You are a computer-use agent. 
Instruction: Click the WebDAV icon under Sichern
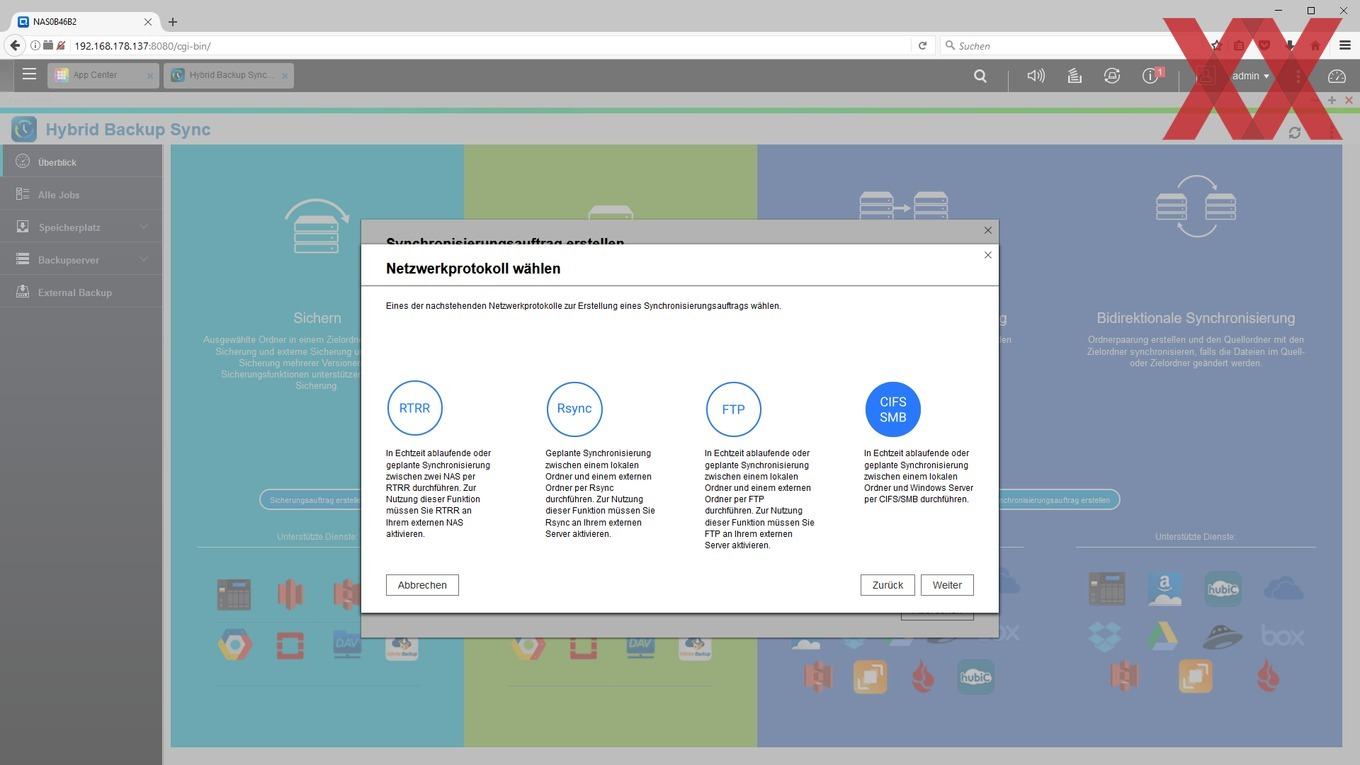[347, 646]
